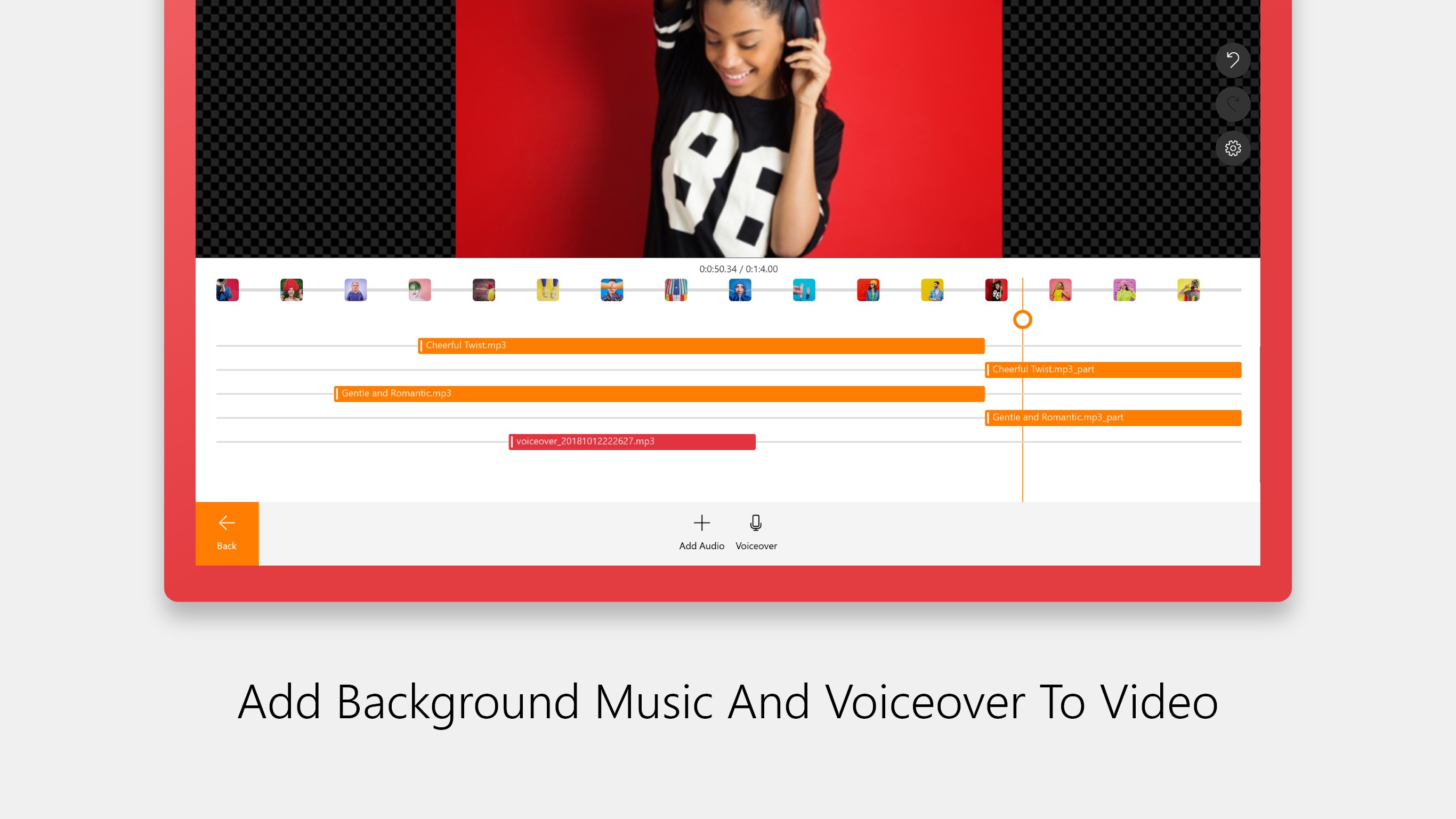Redo the last undone action
Image resolution: width=1456 pixels, height=819 pixels.
pyautogui.click(x=1233, y=104)
